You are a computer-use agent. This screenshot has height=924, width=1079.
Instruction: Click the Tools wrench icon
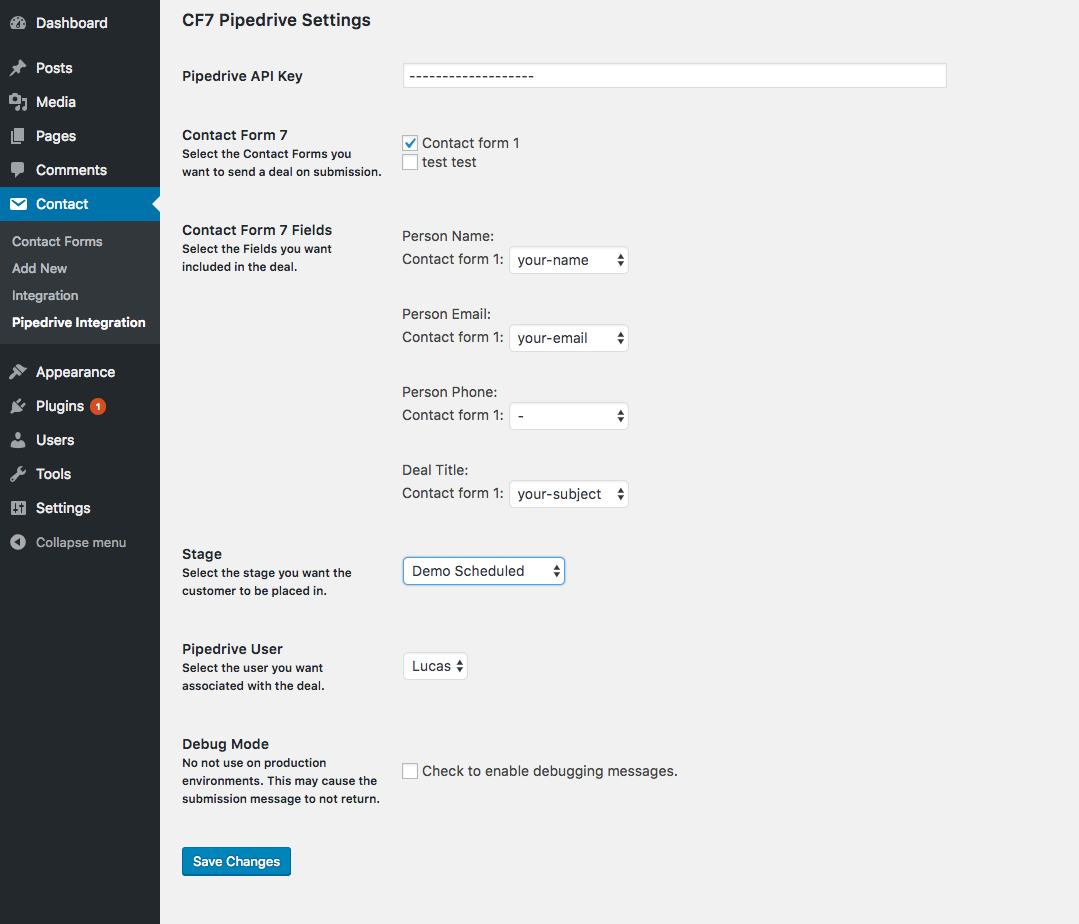[18, 473]
